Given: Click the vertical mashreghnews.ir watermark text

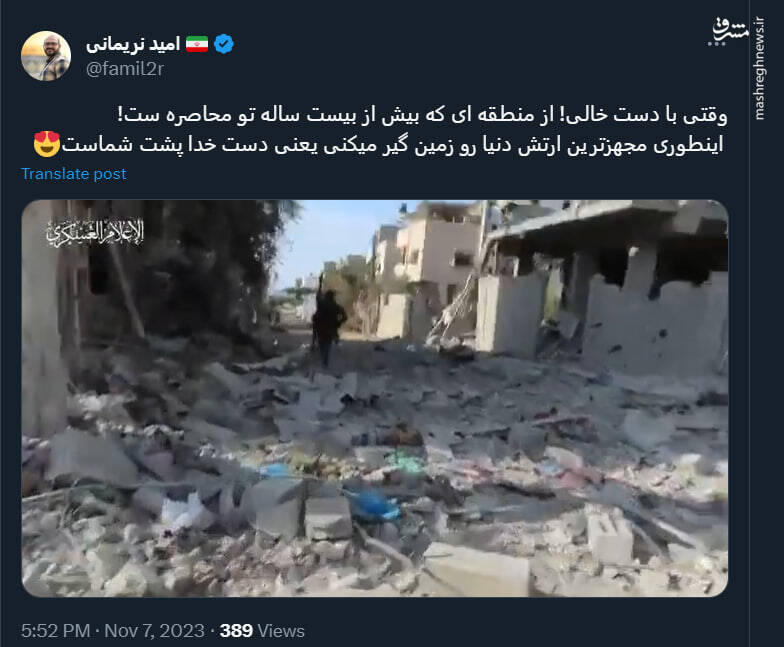Looking at the screenshot, I should point(760,68).
